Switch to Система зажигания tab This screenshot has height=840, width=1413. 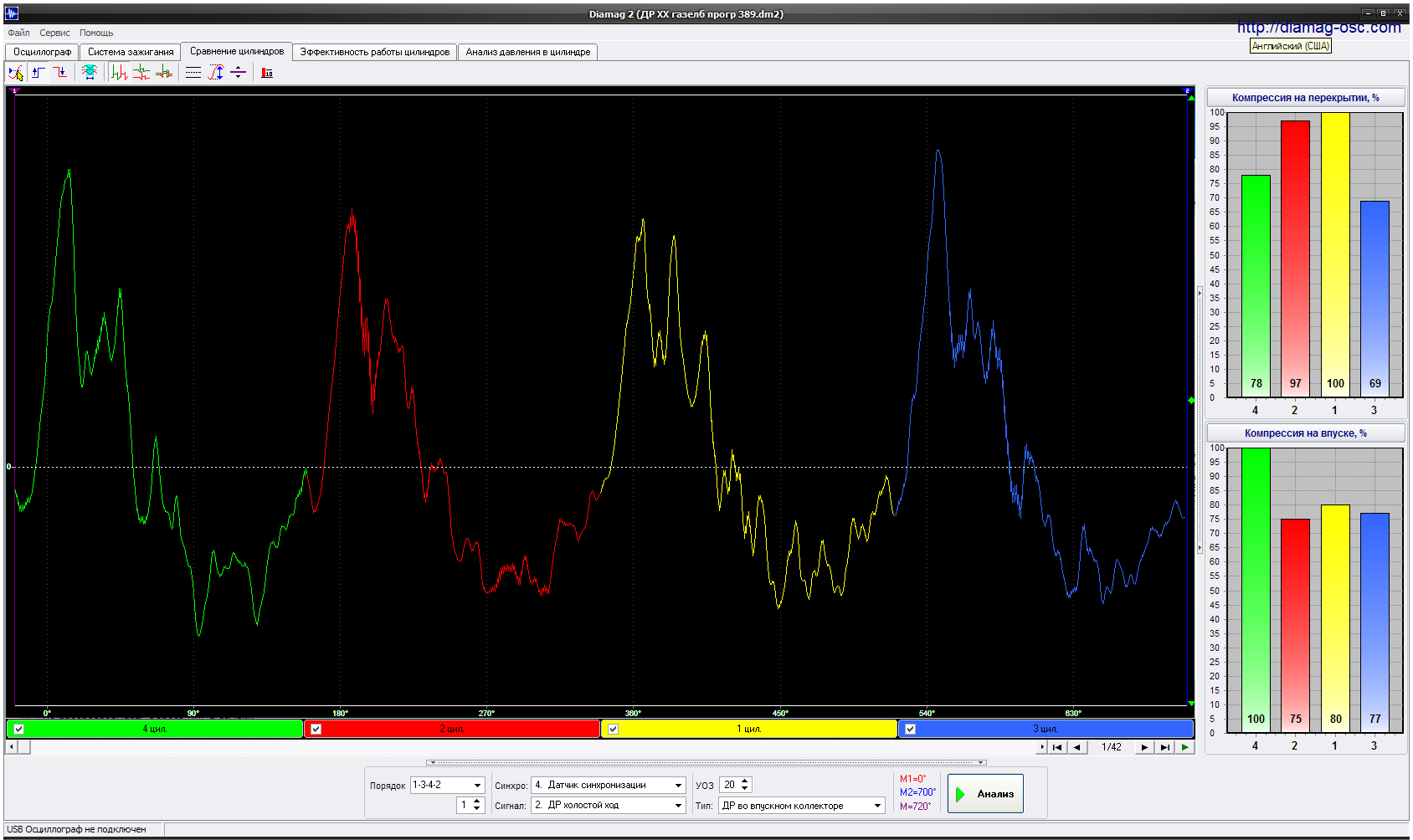(x=131, y=52)
